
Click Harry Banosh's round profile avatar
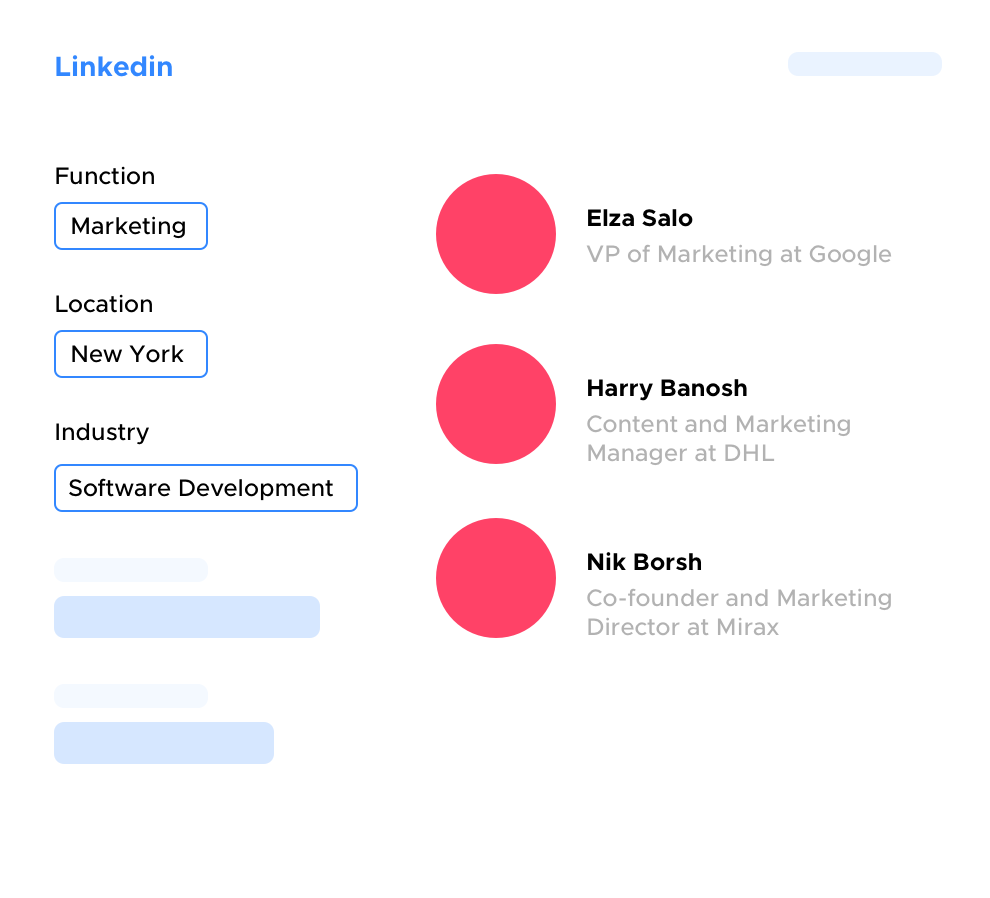pos(496,404)
